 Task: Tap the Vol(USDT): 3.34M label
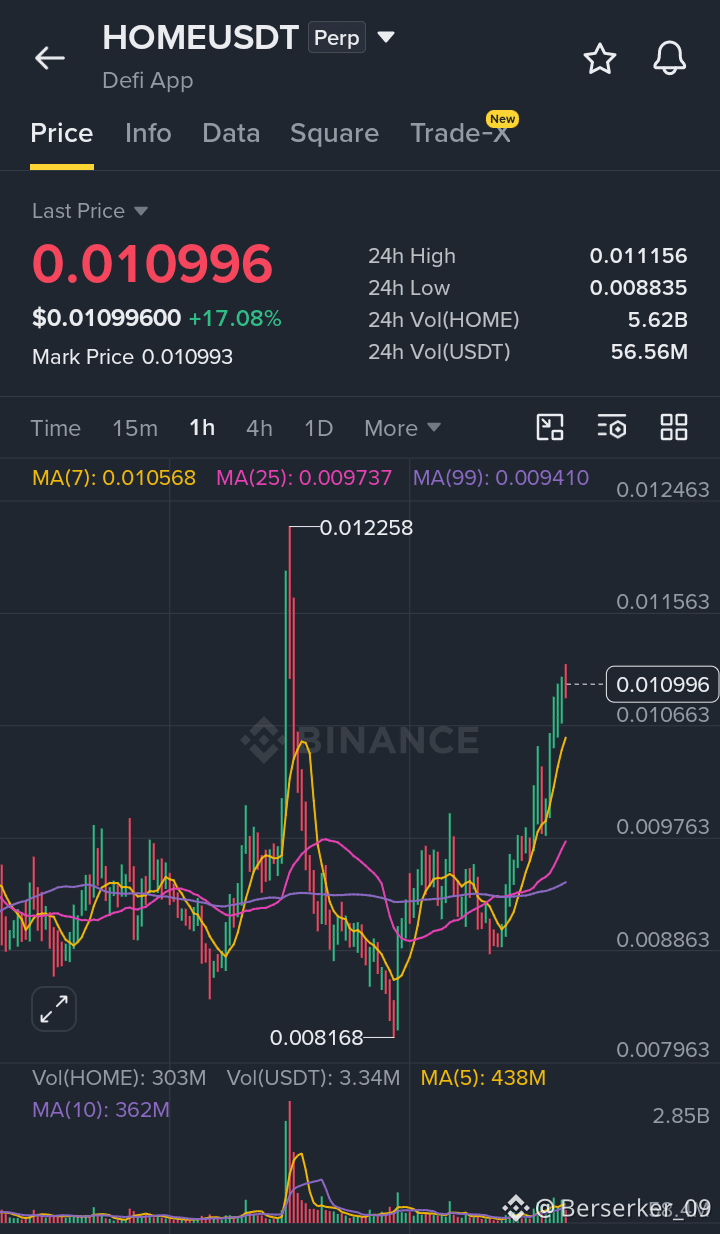(313, 1078)
